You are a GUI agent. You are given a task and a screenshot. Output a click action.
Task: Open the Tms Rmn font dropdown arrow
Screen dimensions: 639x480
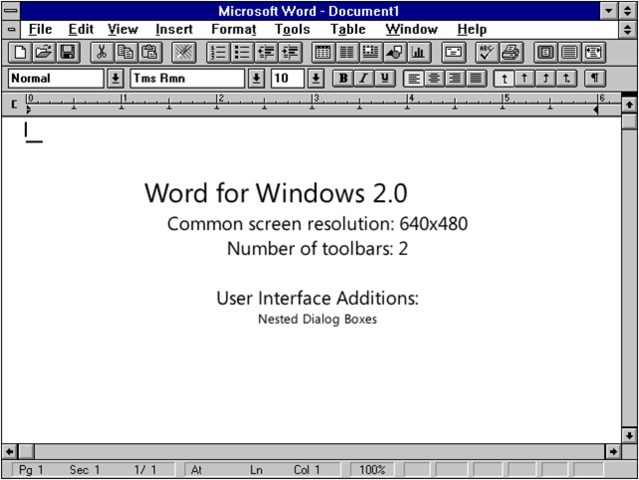[256, 78]
